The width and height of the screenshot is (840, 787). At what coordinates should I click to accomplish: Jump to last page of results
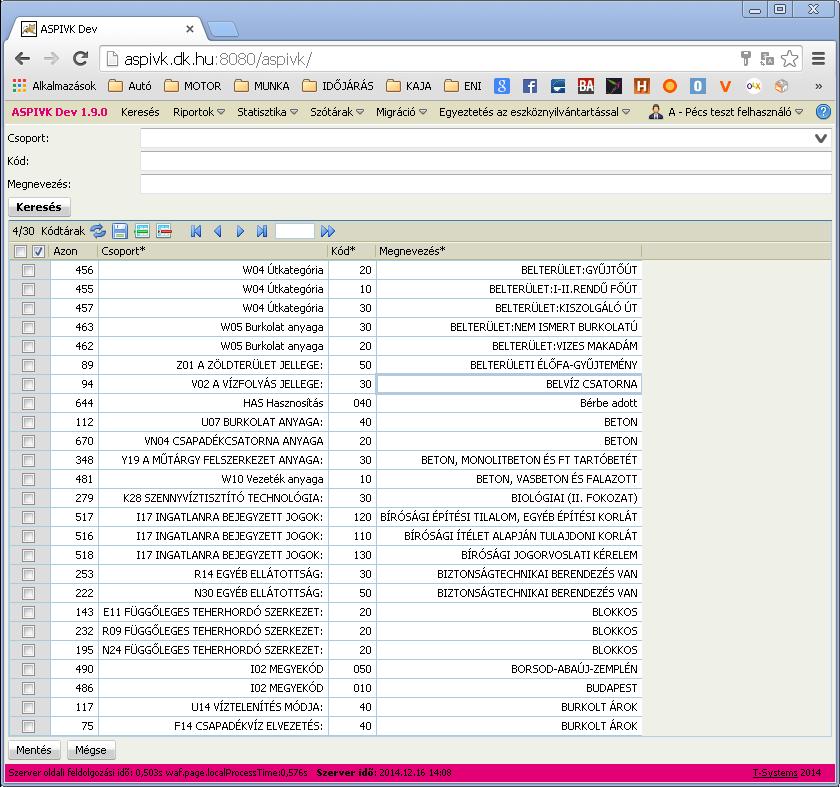click(261, 231)
